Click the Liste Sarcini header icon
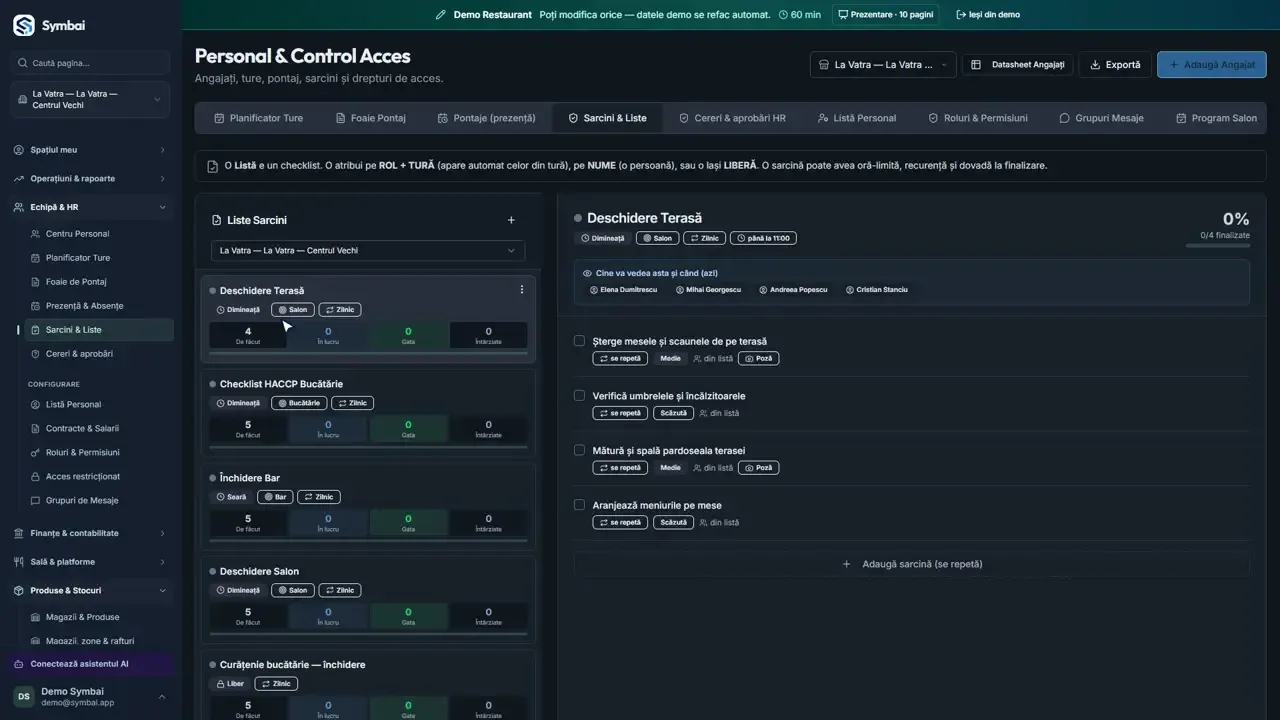Image resolution: width=1280 pixels, height=720 pixels. [217, 220]
